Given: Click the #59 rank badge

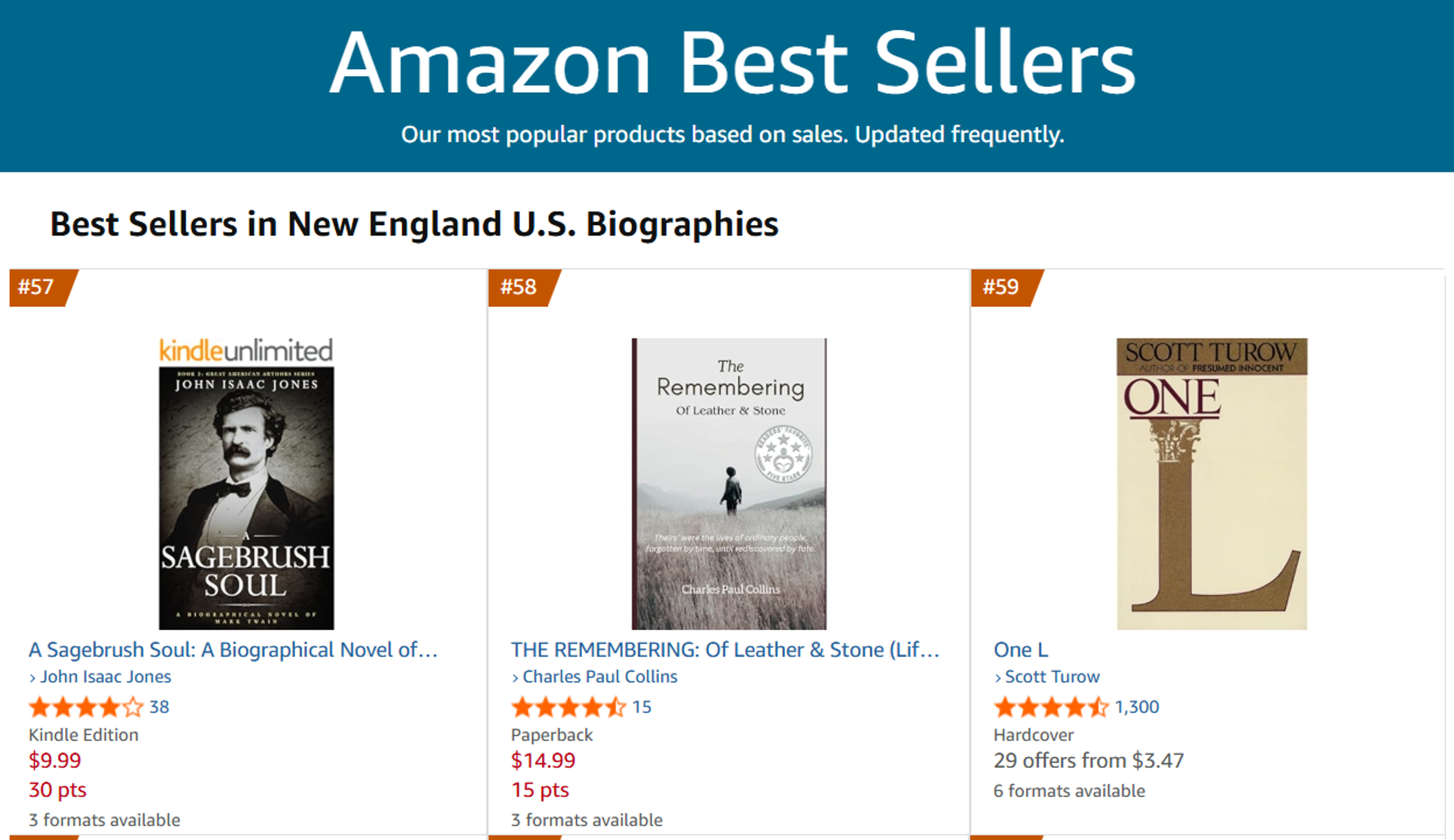Looking at the screenshot, I should [x=1001, y=287].
